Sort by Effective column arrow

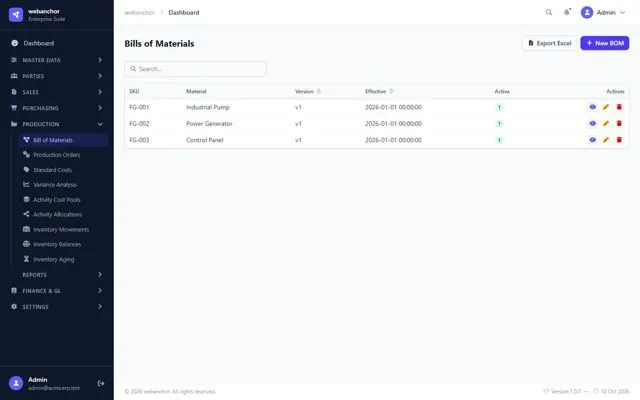(391, 91)
